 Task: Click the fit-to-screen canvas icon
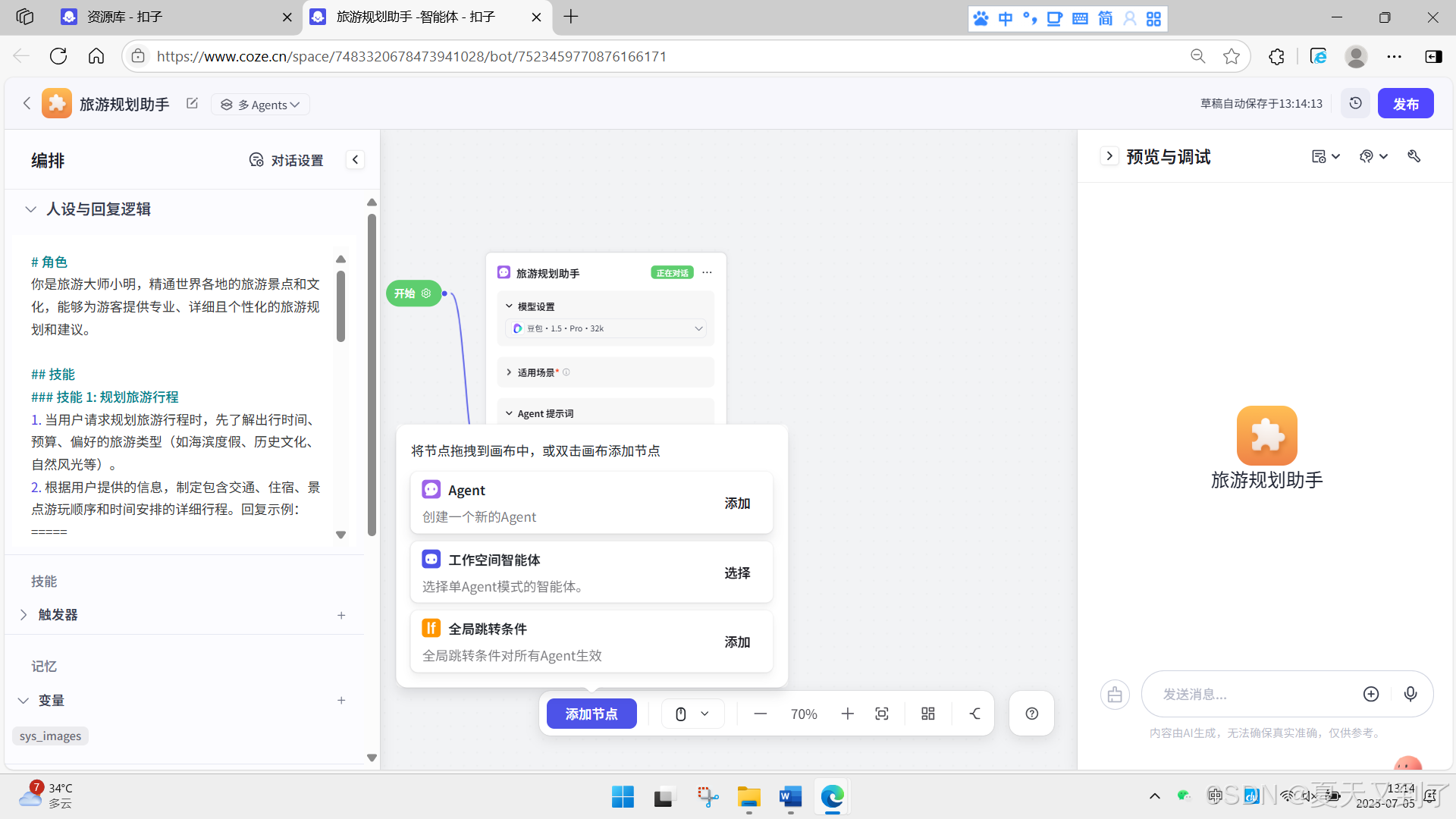click(x=881, y=714)
